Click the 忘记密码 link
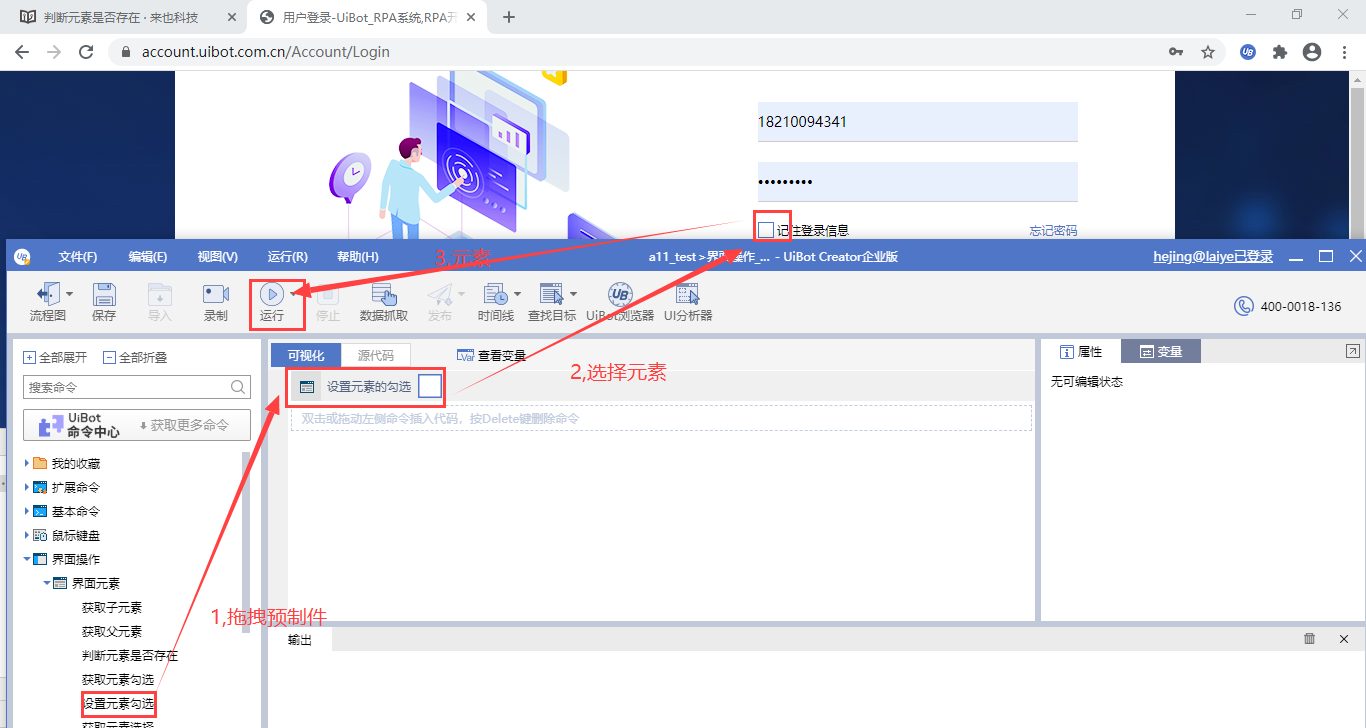Viewport: 1366px width, 728px height. [1053, 231]
